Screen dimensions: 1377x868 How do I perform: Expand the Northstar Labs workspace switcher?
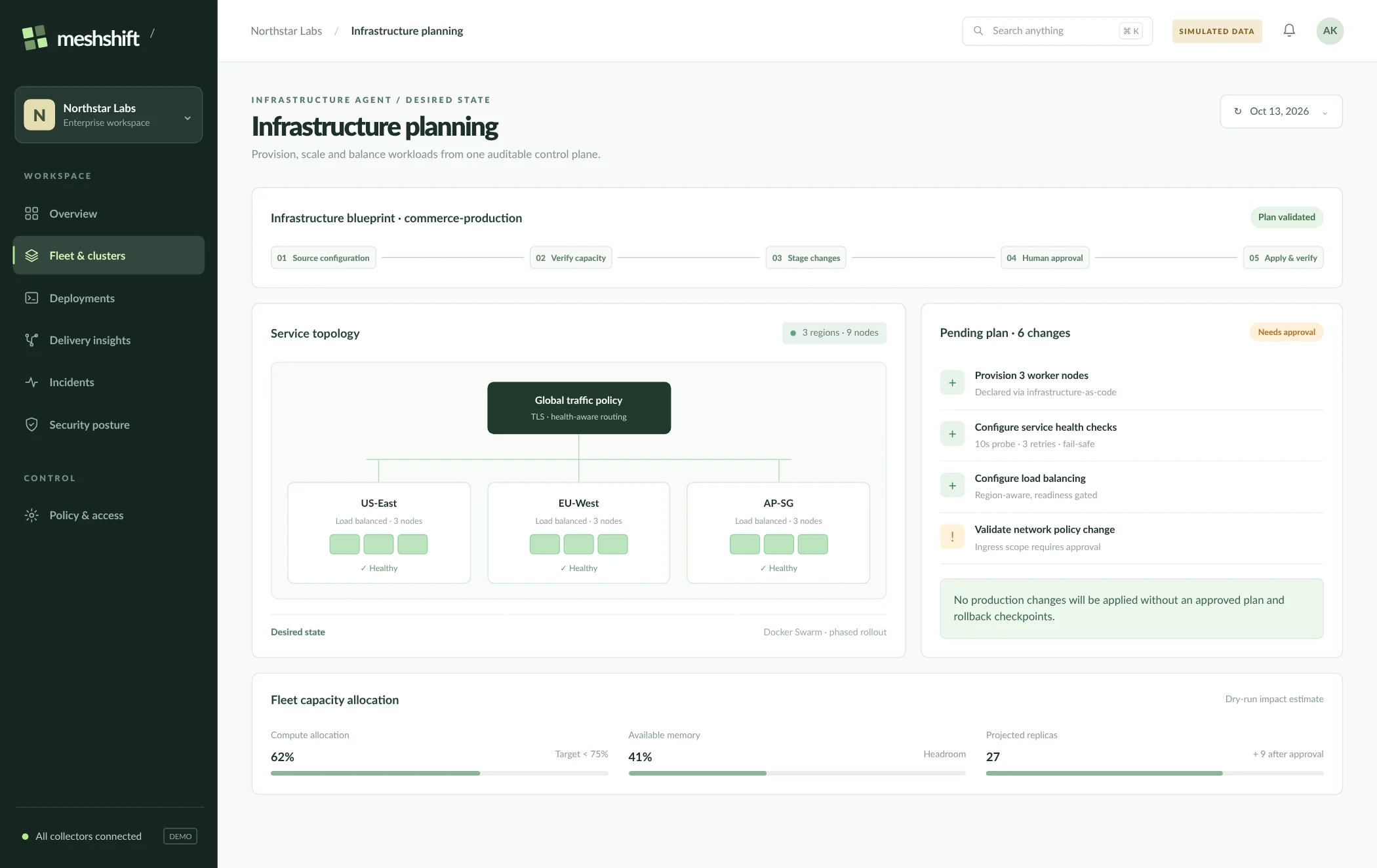click(x=109, y=115)
